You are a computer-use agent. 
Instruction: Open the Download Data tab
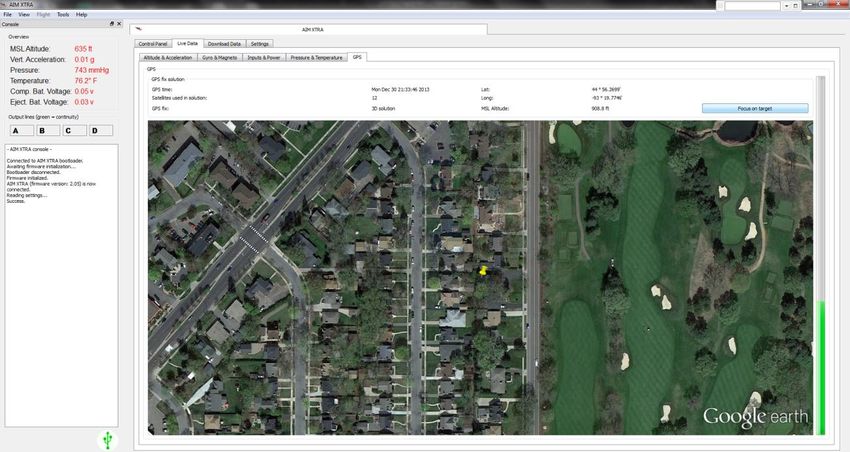224,44
